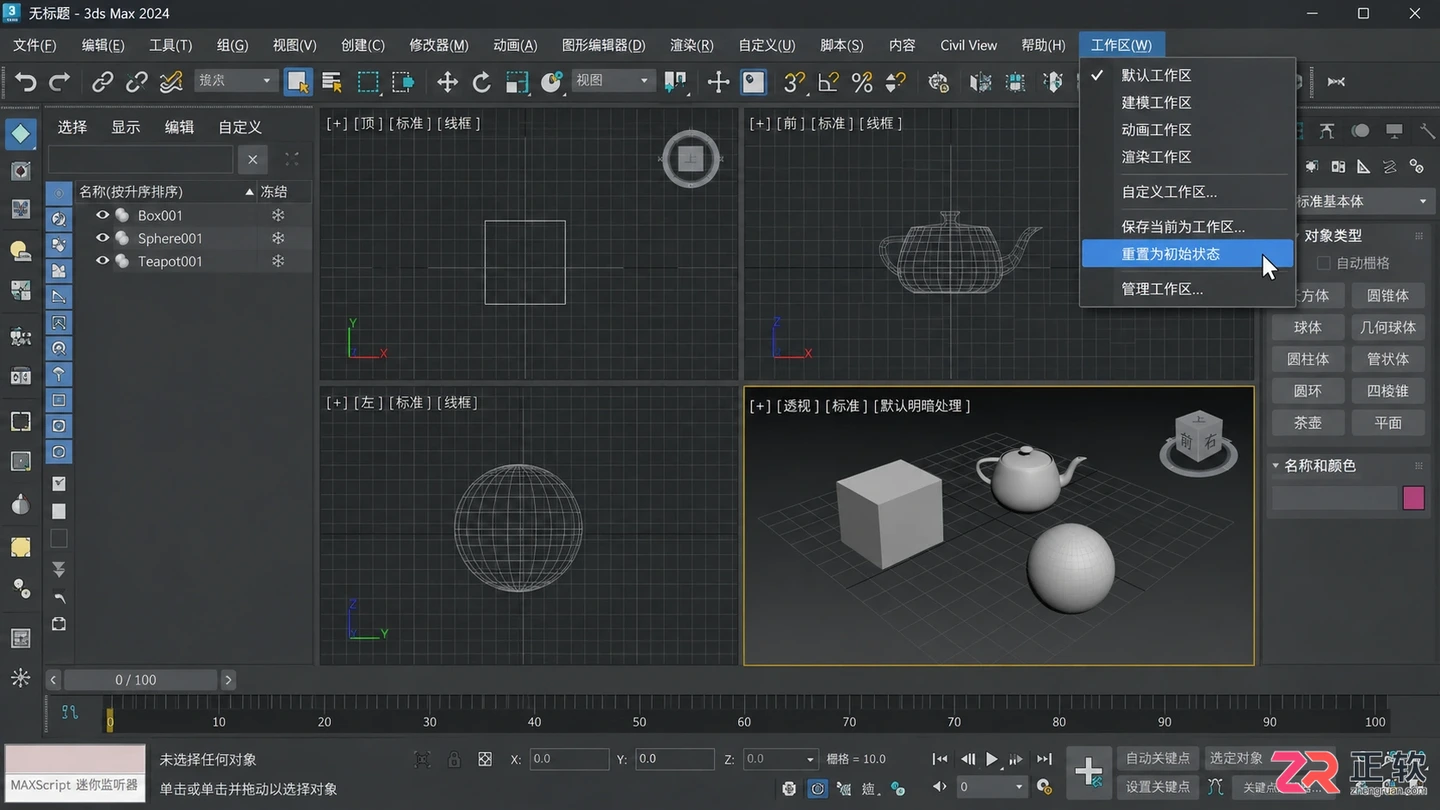Click the X coordinate input field
Viewport: 1440px width, 810px height.
569,759
